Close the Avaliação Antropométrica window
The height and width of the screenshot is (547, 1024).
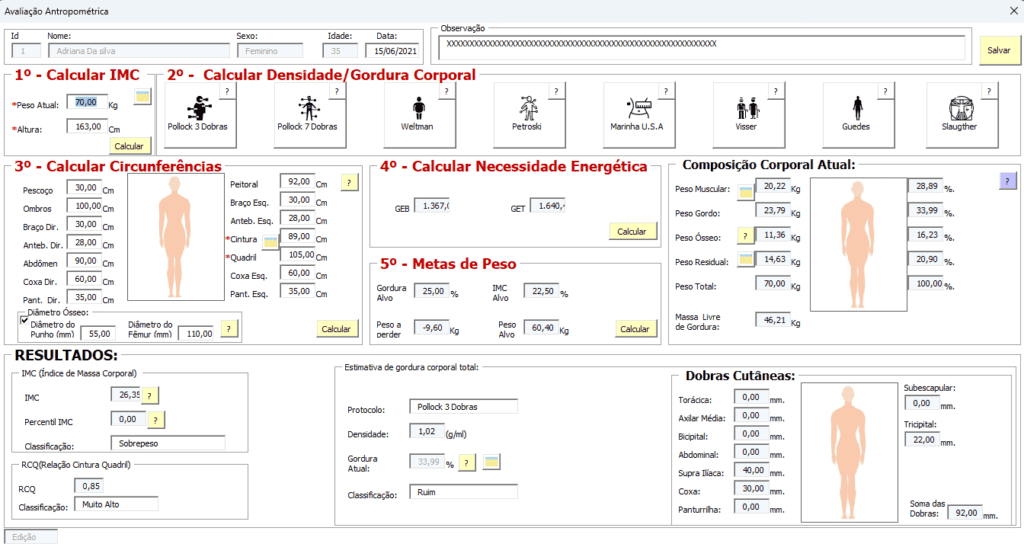click(x=1013, y=11)
